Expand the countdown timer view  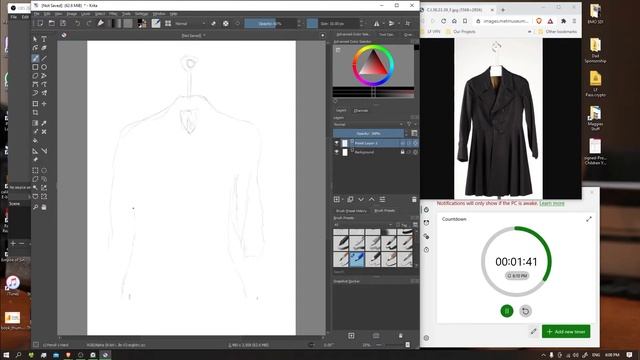(x=589, y=219)
